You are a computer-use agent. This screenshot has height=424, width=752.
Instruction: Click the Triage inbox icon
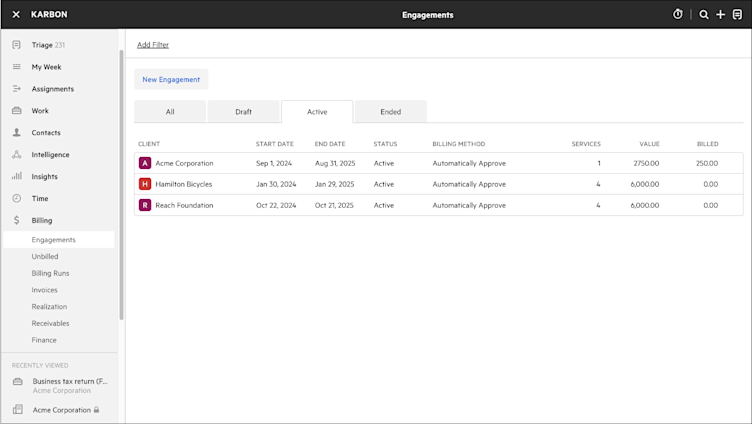pos(16,45)
